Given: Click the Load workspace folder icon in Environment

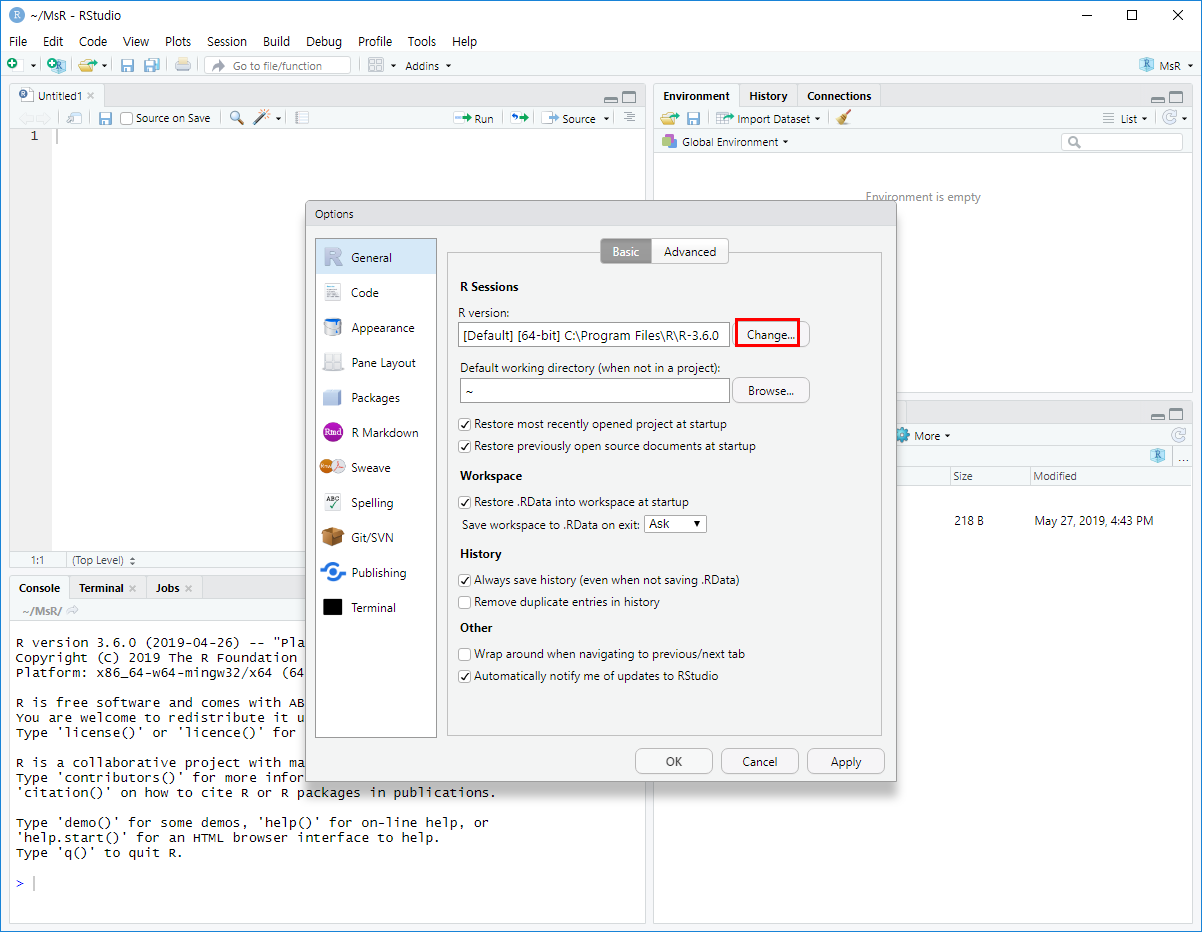Looking at the screenshot, I should (670, 118).
